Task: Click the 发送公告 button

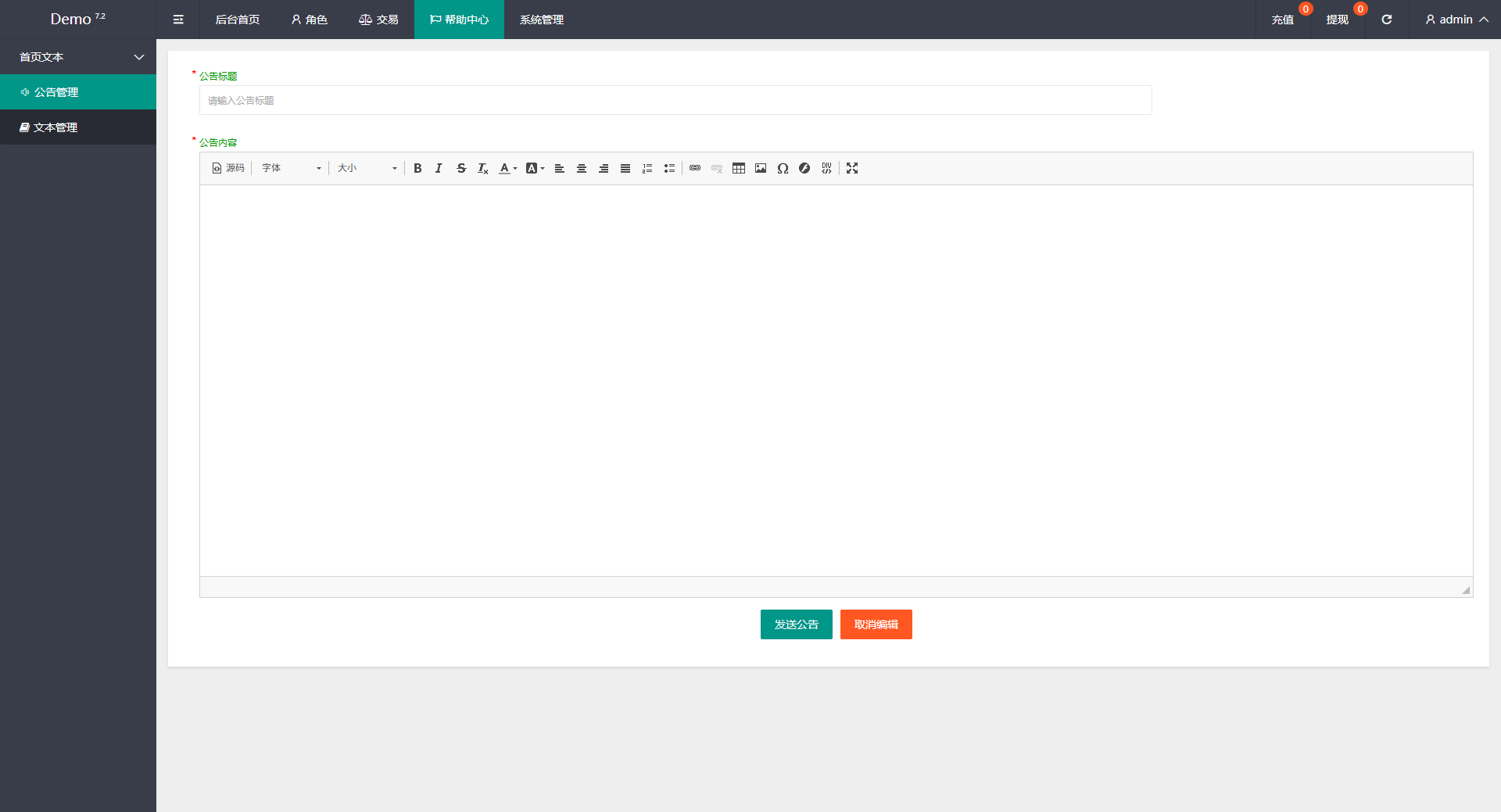Action: click(x=796, y=624)
